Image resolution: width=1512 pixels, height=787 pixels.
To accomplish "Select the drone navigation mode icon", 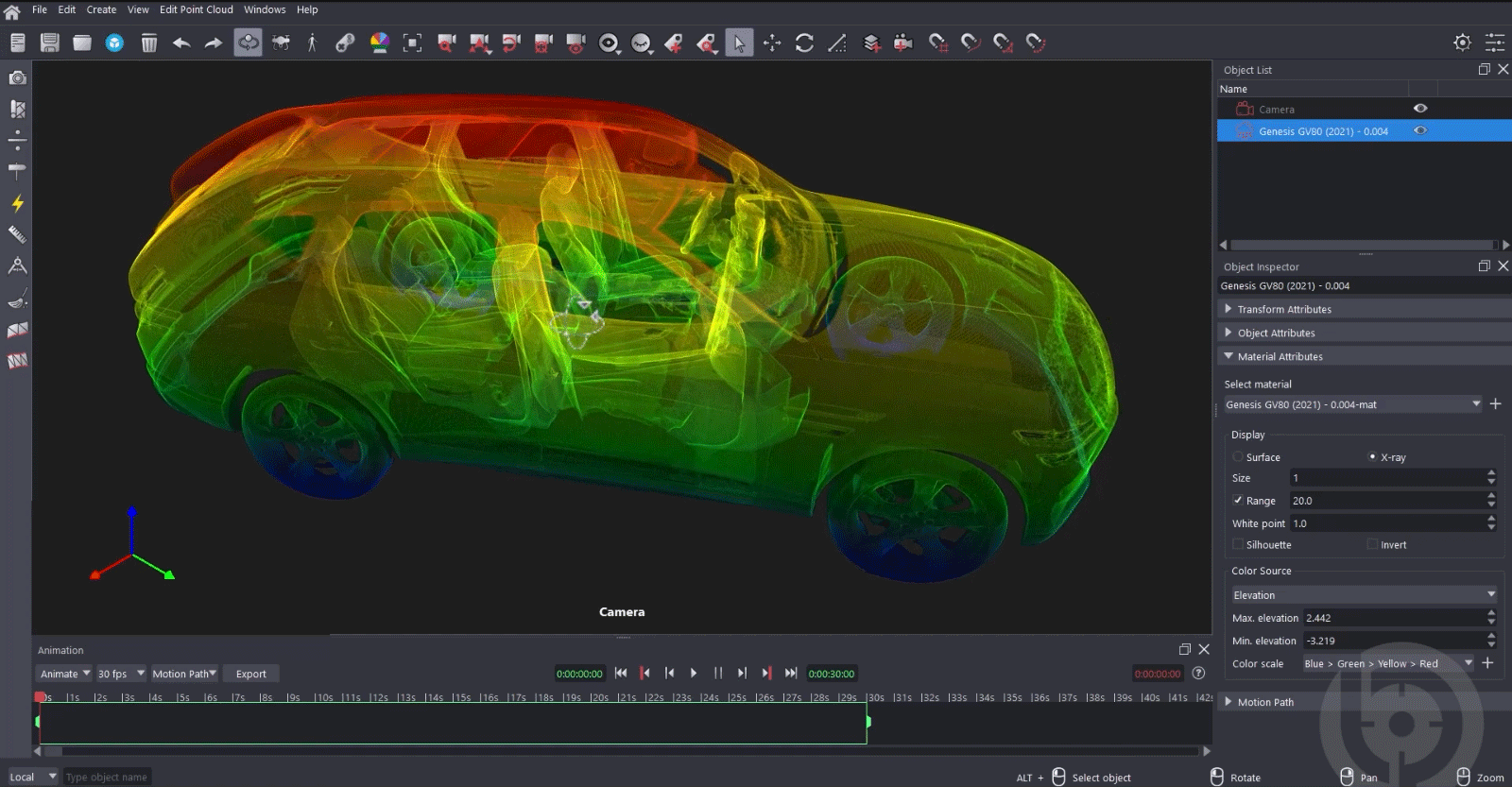I will click(x=281, y=43).
